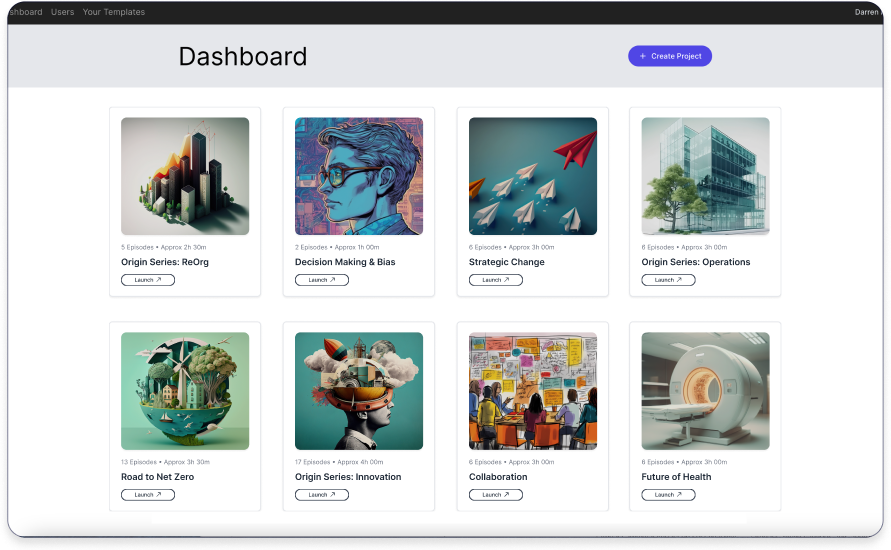Open the Origin Series: Innovation head-sculpture thumbnail
Viewport: 891px width, 550px height.
(x=359, y=391)
